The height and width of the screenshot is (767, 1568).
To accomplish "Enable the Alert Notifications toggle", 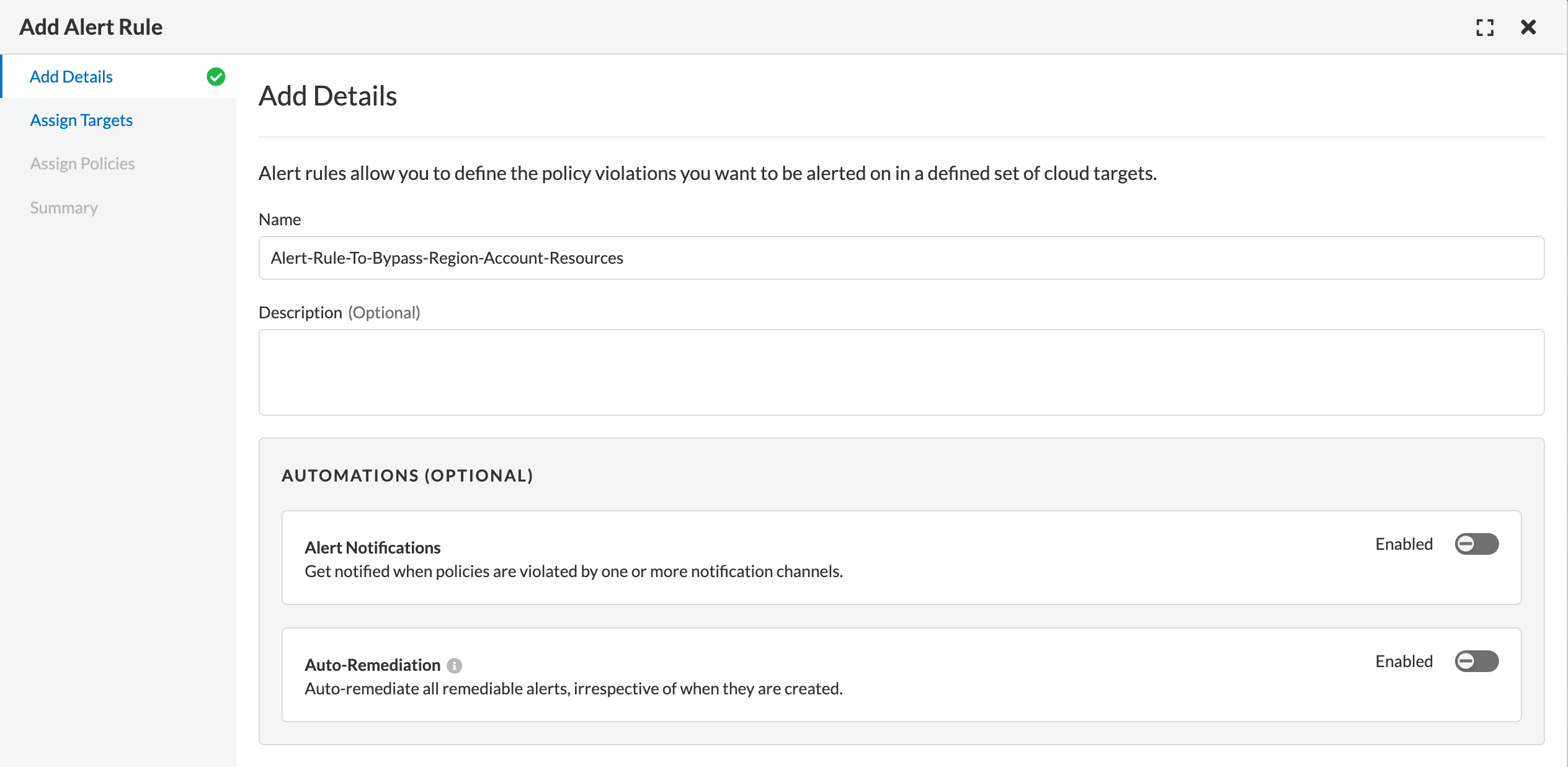I will [x=1476, y=544].
